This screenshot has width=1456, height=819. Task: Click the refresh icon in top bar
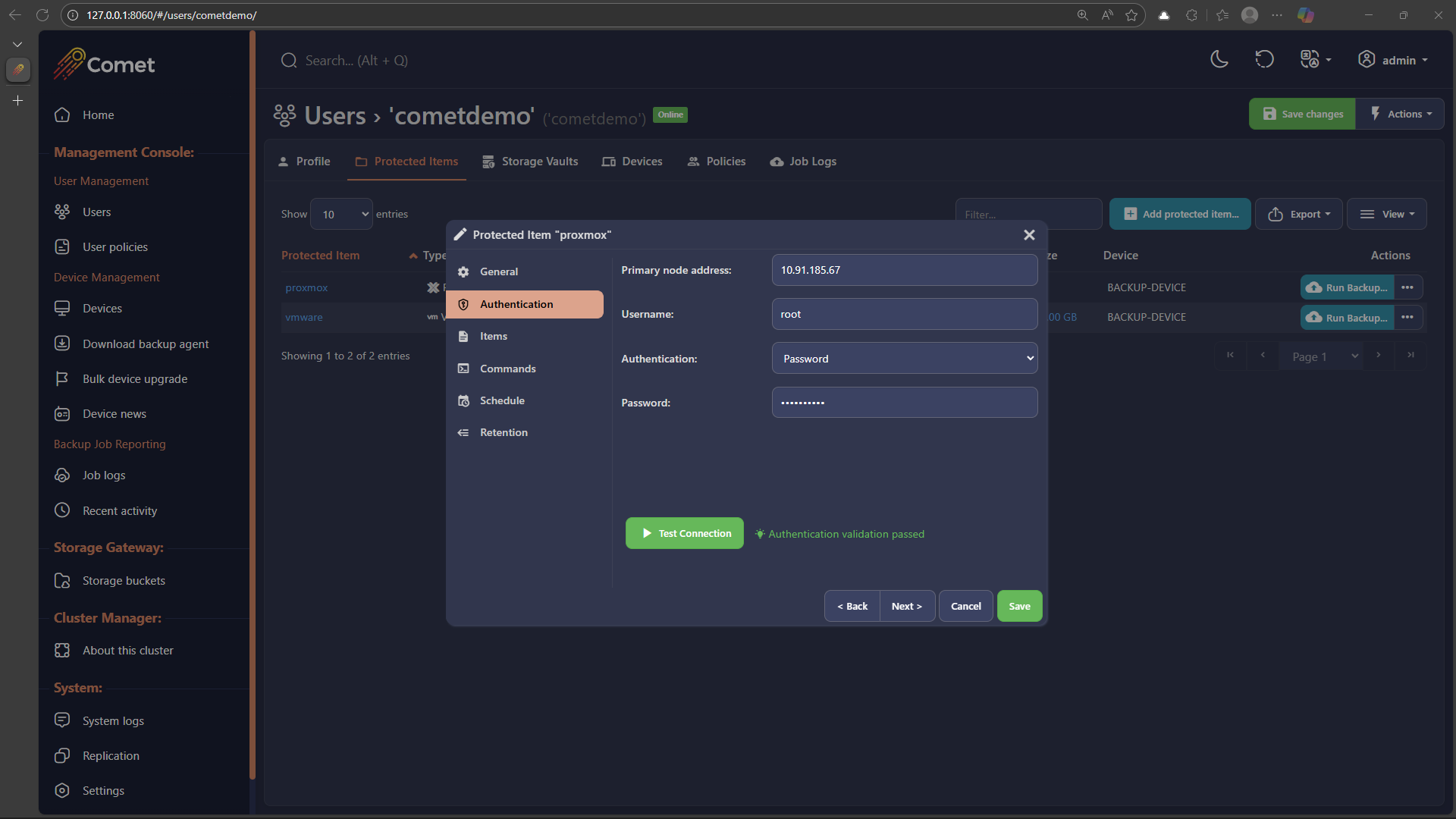tap(1264, 60)
